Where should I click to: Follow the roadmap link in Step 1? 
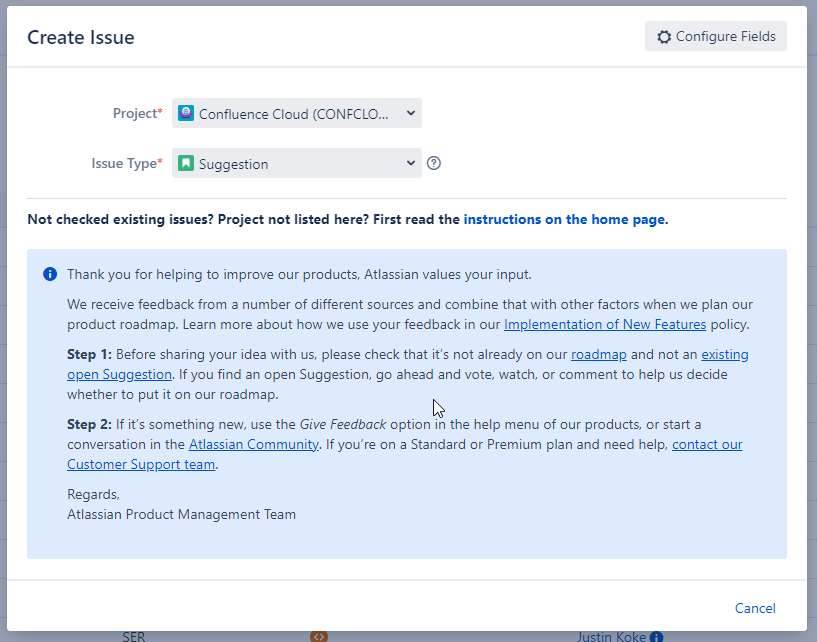tap(599, 355)
